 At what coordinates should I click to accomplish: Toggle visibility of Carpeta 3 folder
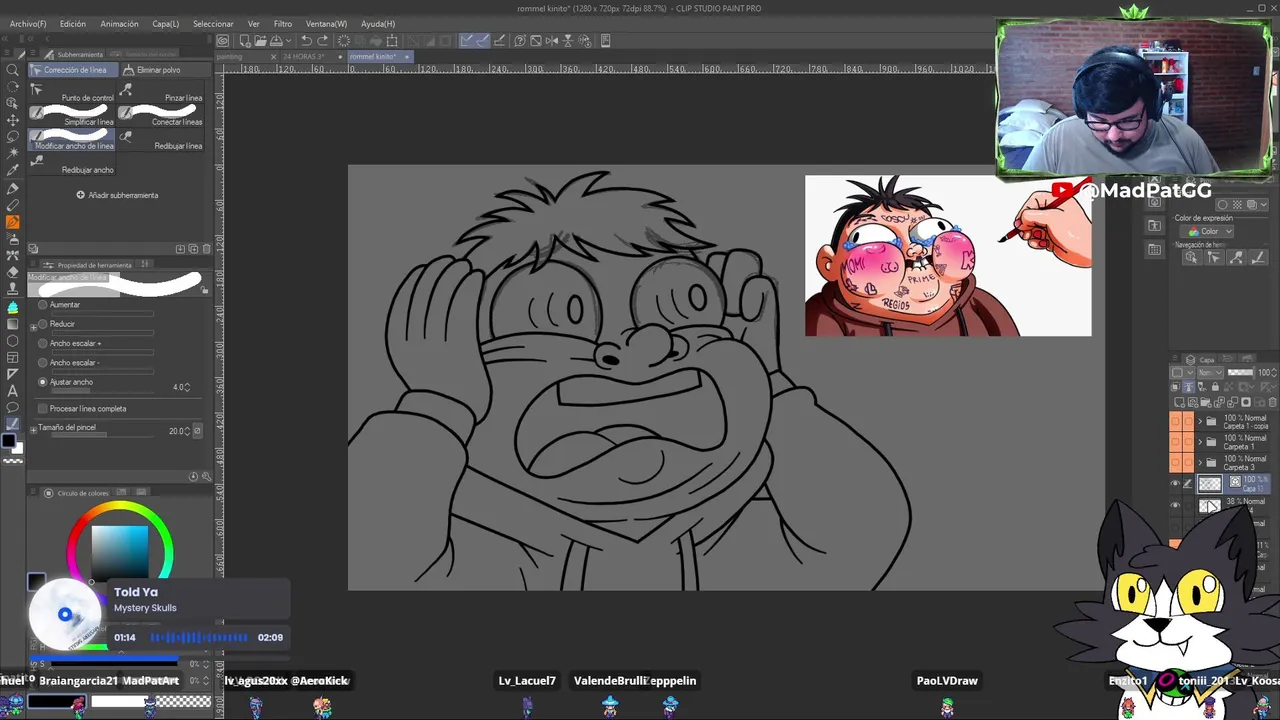pyautogui.click(x=1175, y=463)
